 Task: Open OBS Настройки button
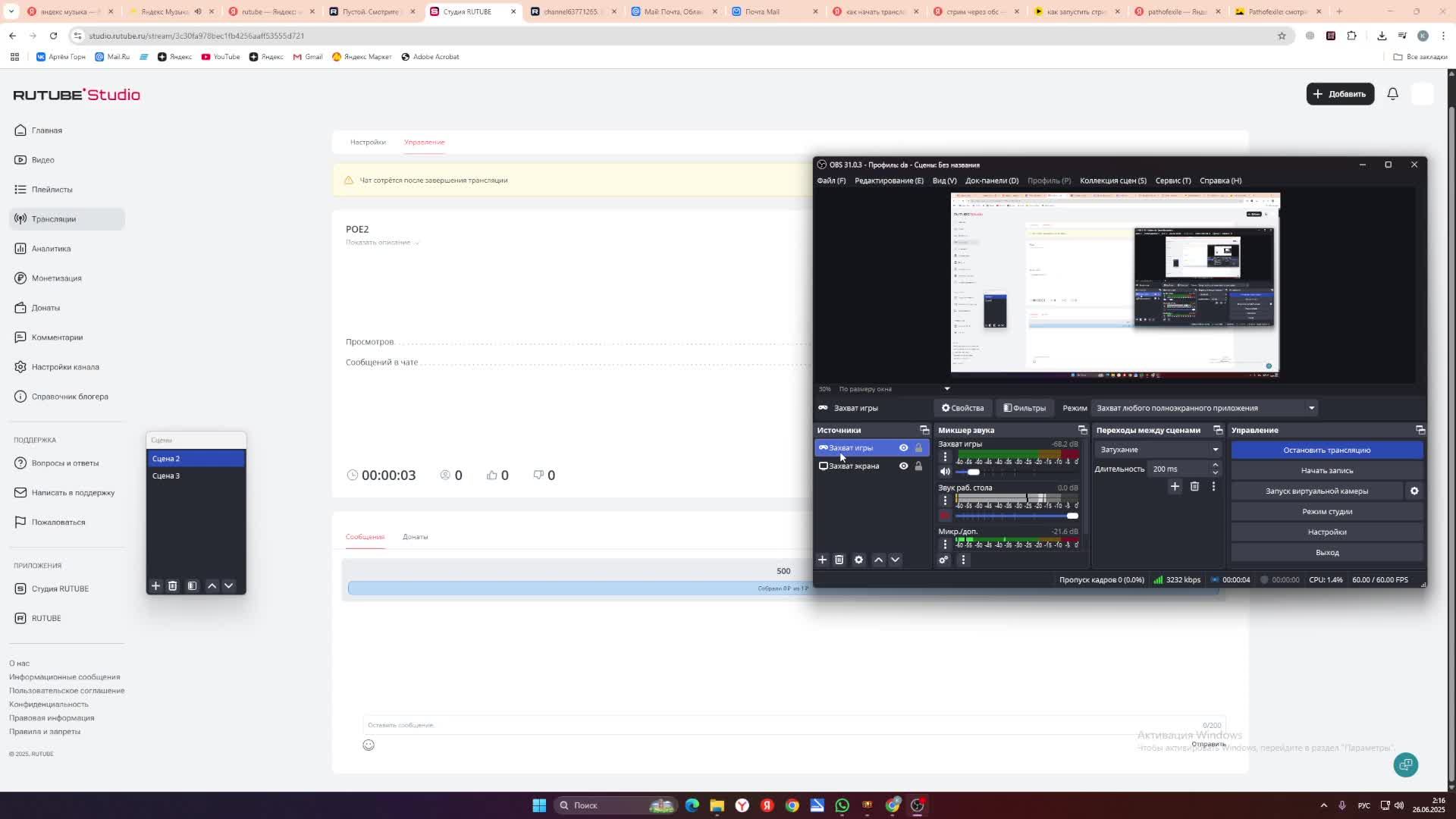[1327, 532]
